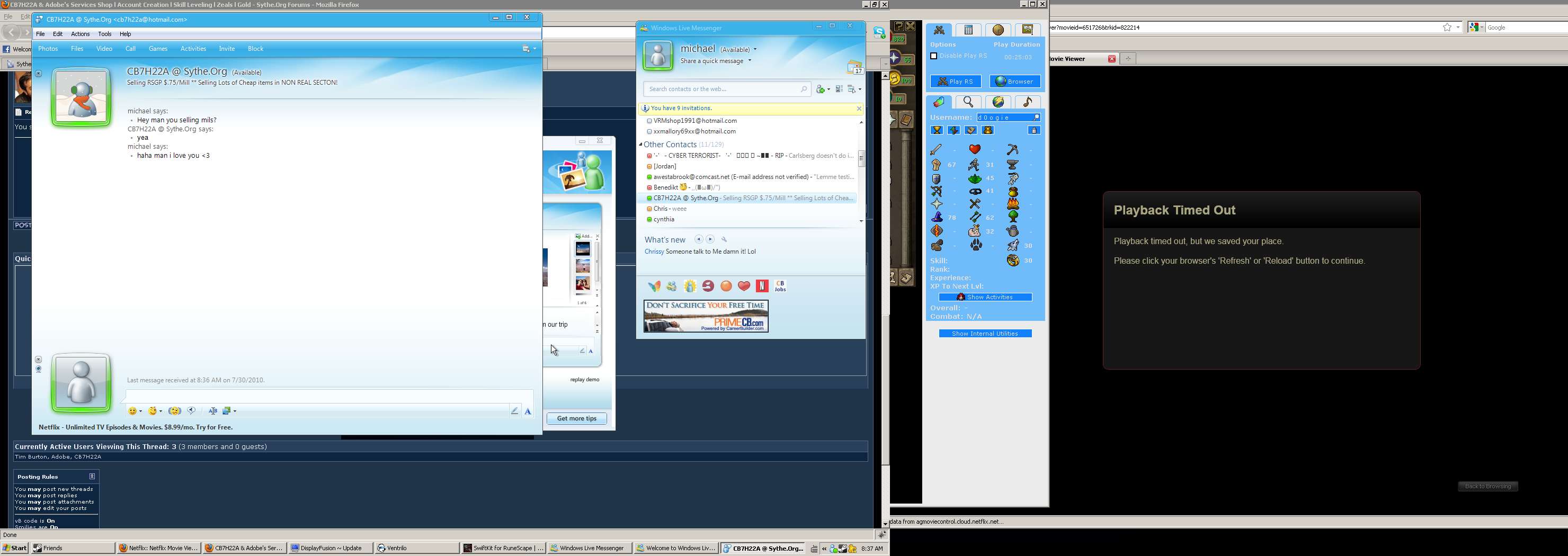Click the Play RS button

[x=956, y=82]
